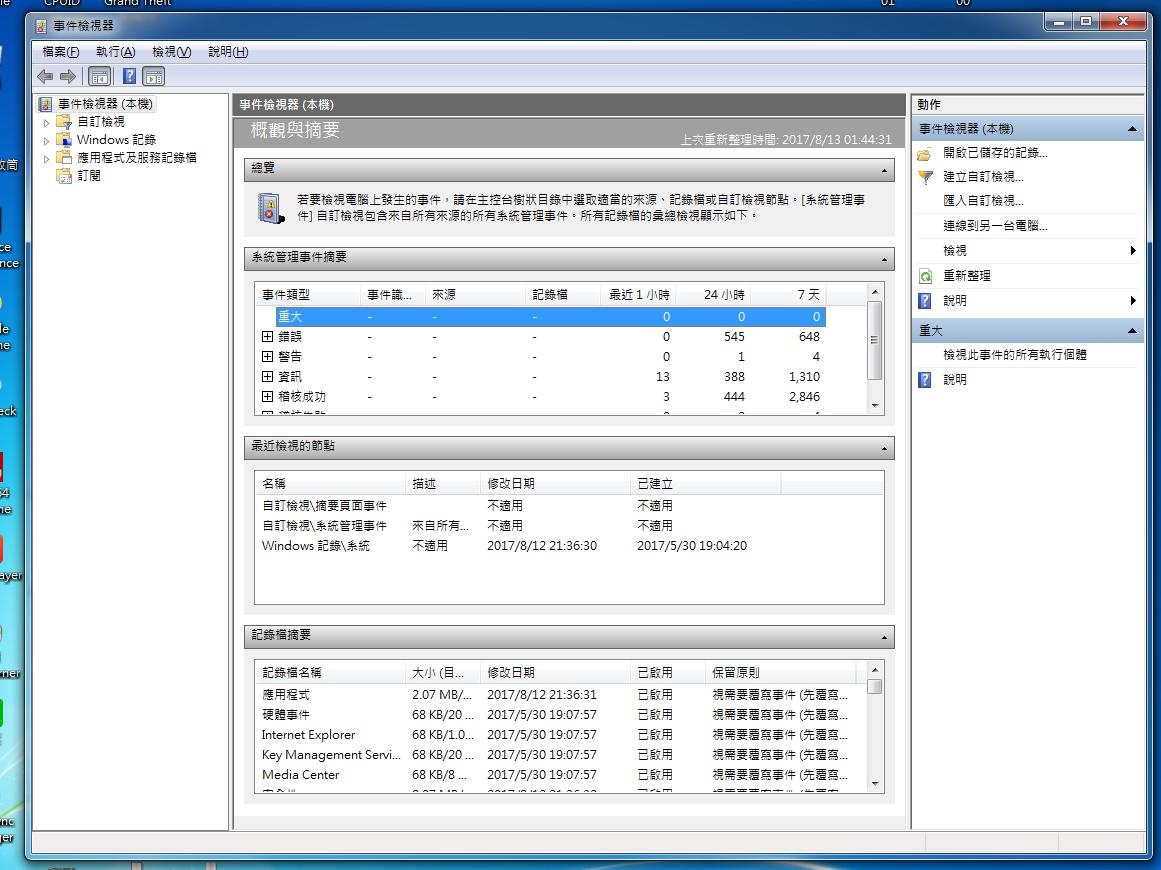Collapse the 記錄檔摘要 section
The height and width of the screenshot is (870, 1161).
pos(884,637)
